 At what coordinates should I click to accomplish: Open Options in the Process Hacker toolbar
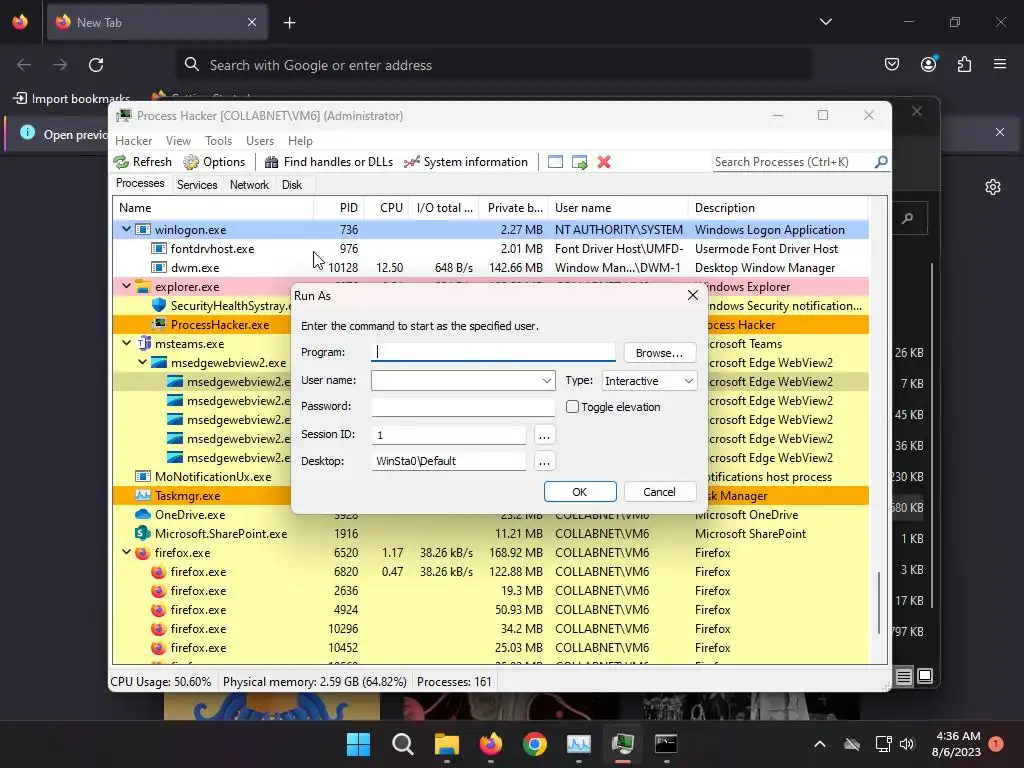tap(214, 162)
